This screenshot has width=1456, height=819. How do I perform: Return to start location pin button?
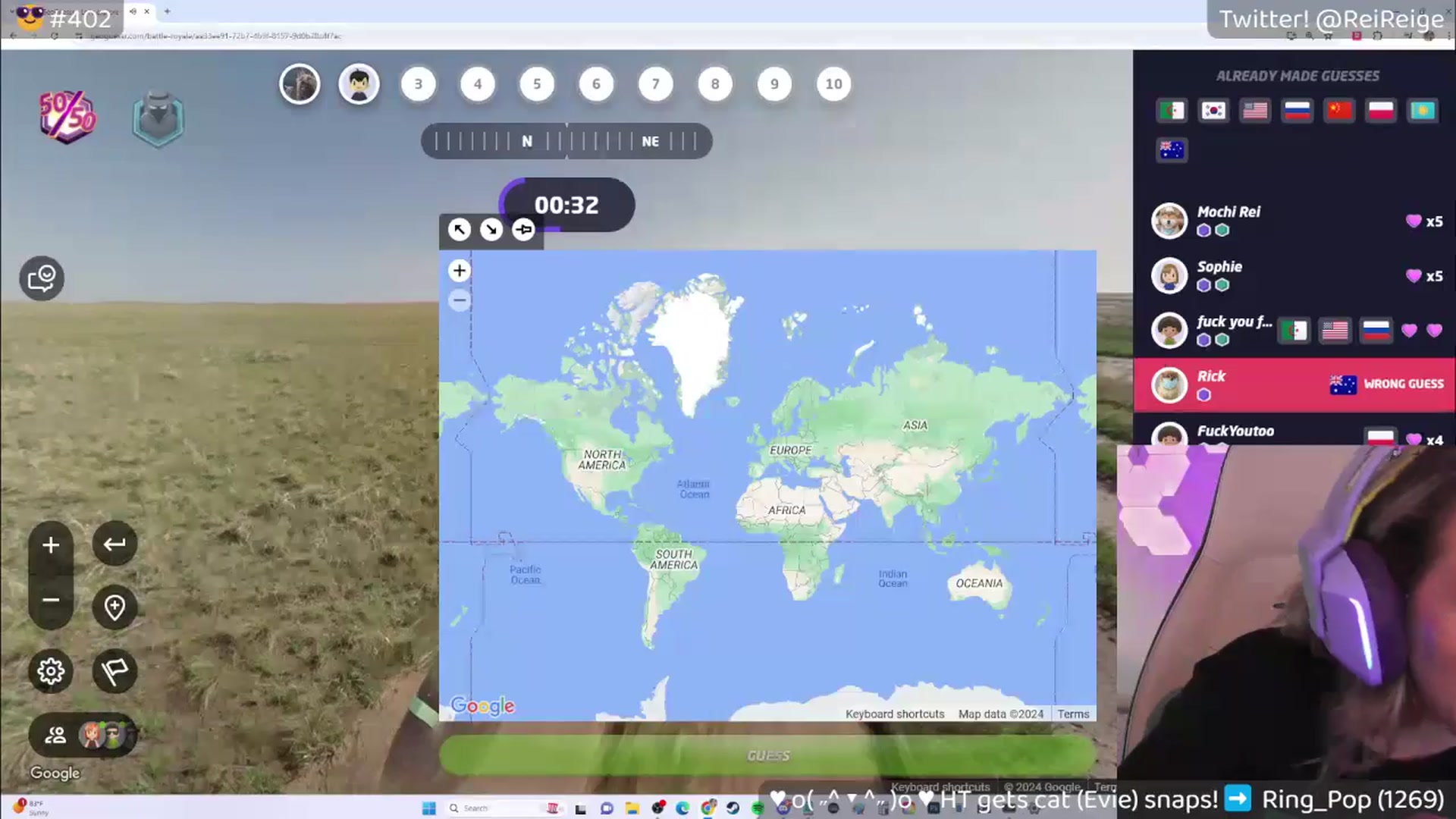coord(115,607)
